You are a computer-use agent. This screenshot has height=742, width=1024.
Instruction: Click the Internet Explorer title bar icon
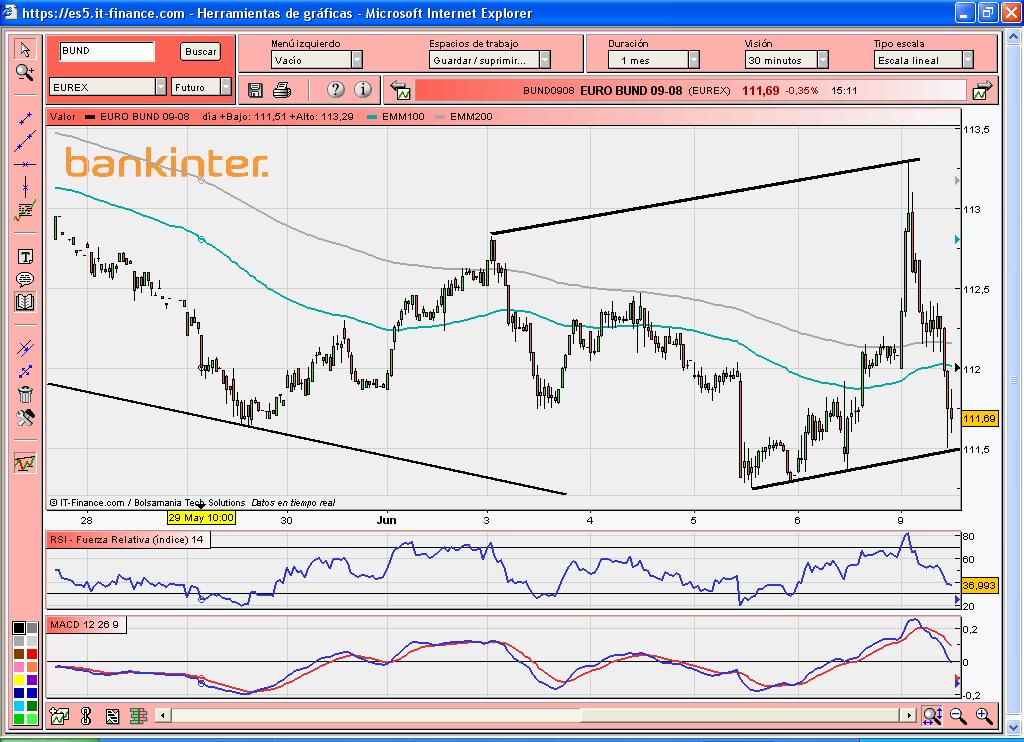coord(11,12)
